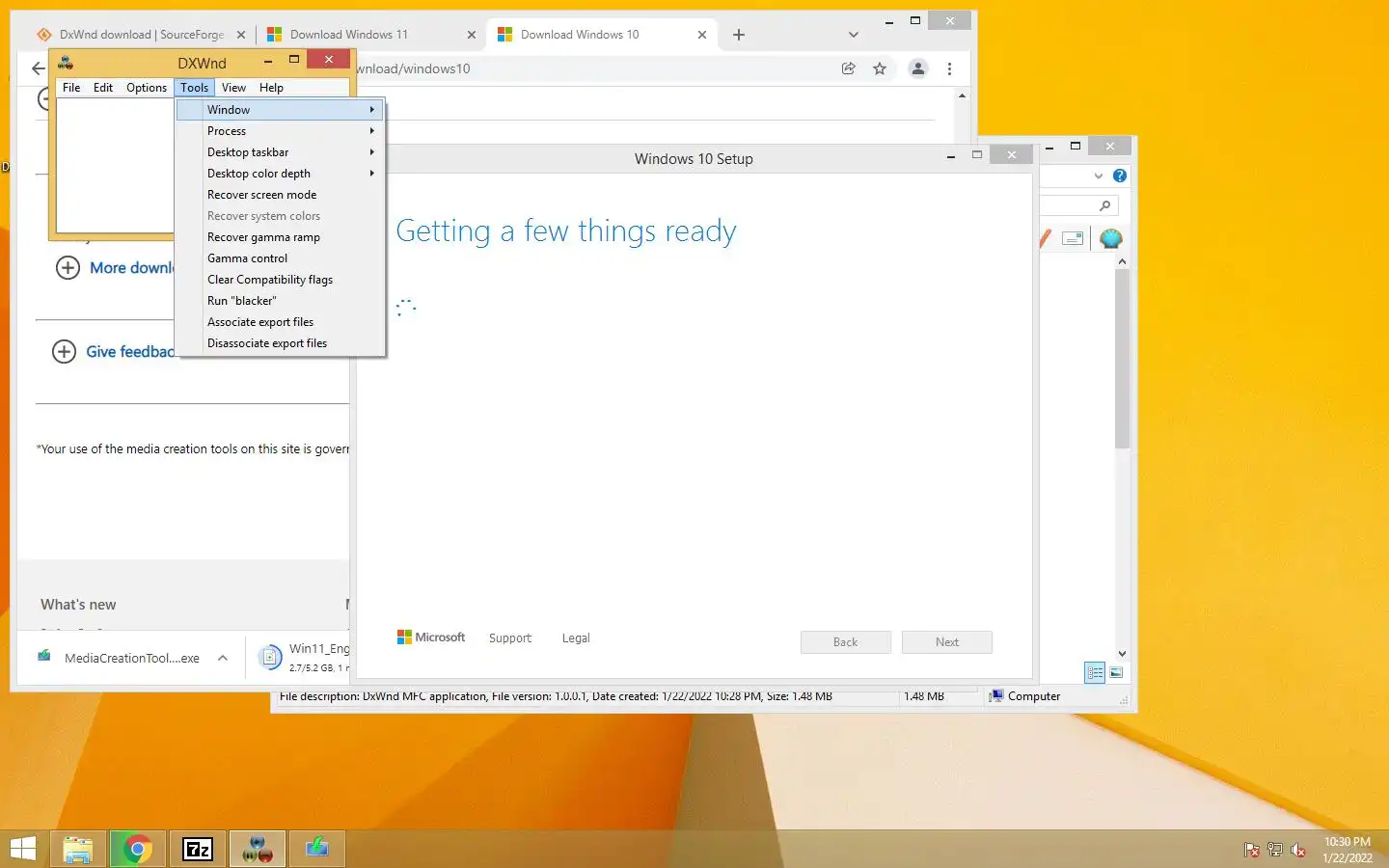Click Clear Compatibility flags
Image resolution: width=1389 pixels, height=868 pixels.
pos(280,280)
